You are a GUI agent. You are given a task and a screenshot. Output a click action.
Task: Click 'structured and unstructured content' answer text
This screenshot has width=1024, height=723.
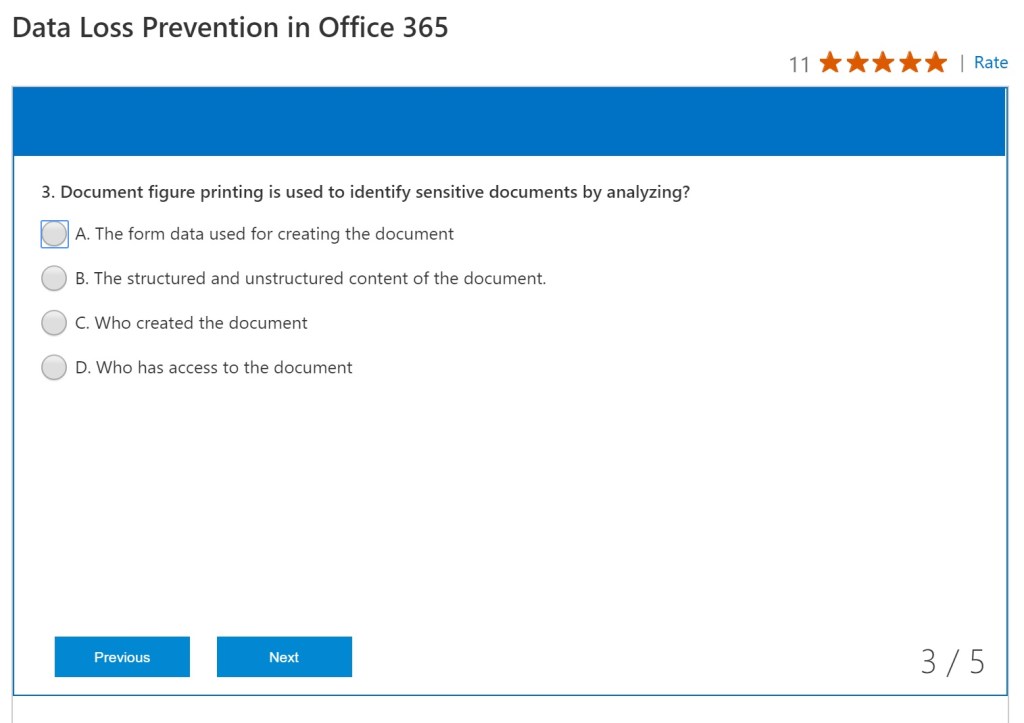tap(311, 279)
